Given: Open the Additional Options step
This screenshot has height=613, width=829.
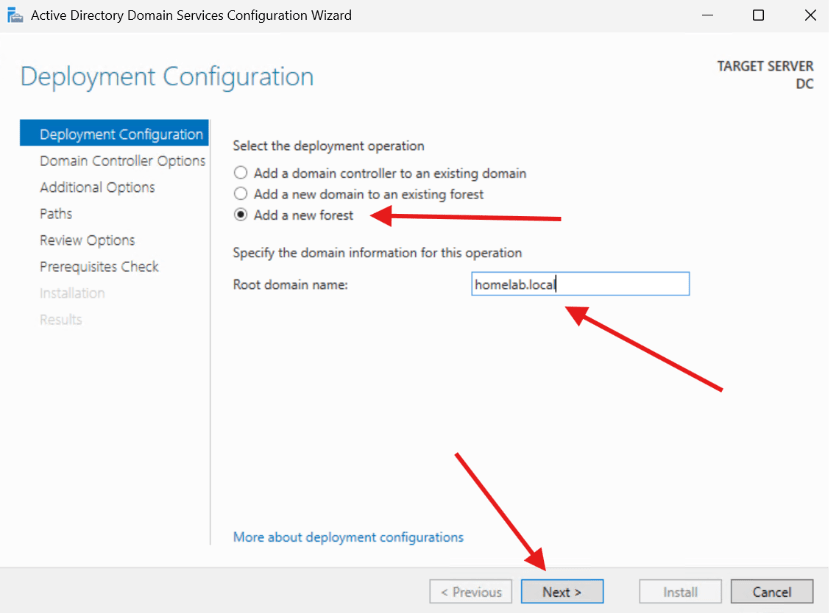Looking at the screenshot, I should (x=97, y=187).
